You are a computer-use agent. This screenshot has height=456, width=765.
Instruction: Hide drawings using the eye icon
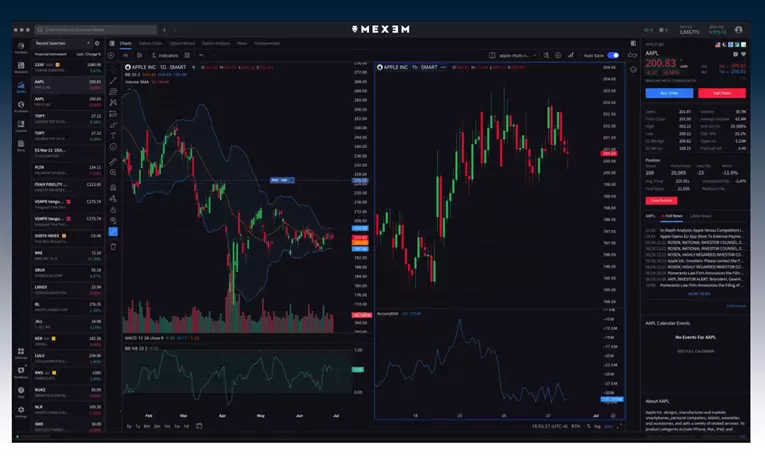point(113,220)
